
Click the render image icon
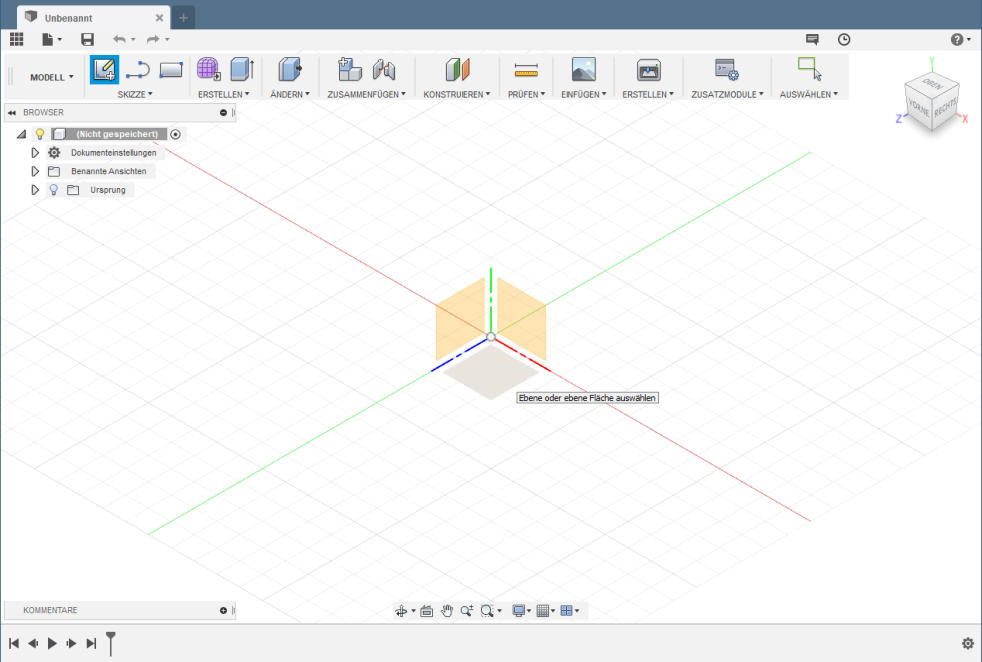[649, 70]
